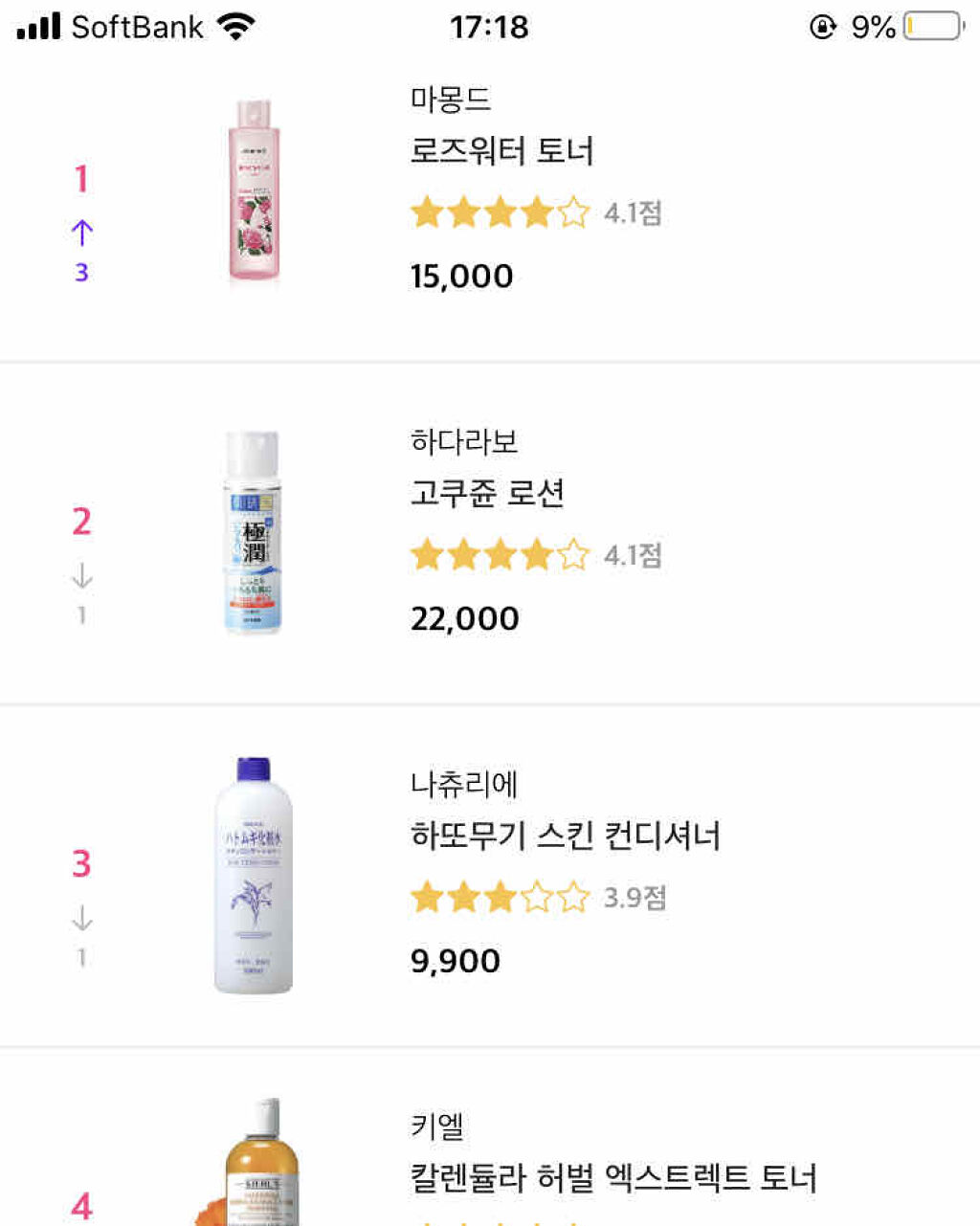Tap the star rating for 로즈워터 토너
Image resolution: width=980 pixels, height=1226 pixels.
500,212
